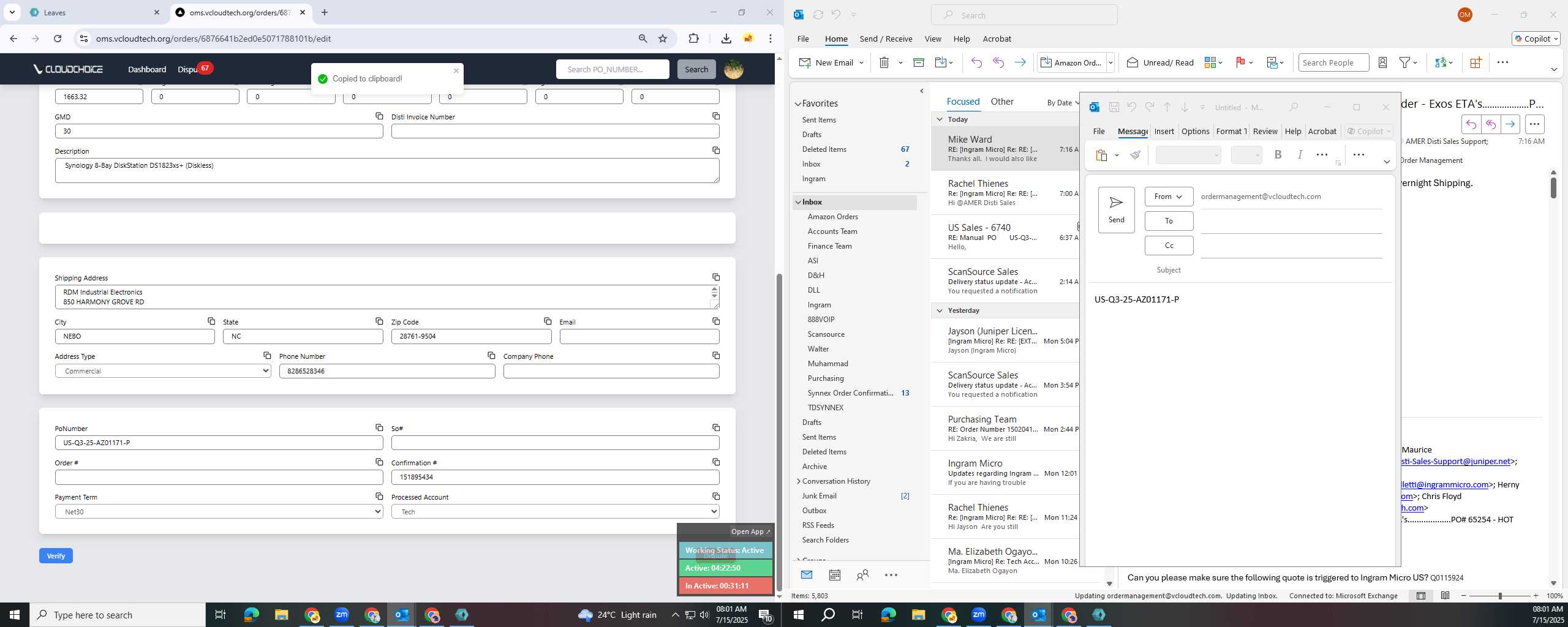Click Forward arrow in Outlook ribbon
This screenshot has height=627, width=1568.
[x=1020, y=62]
